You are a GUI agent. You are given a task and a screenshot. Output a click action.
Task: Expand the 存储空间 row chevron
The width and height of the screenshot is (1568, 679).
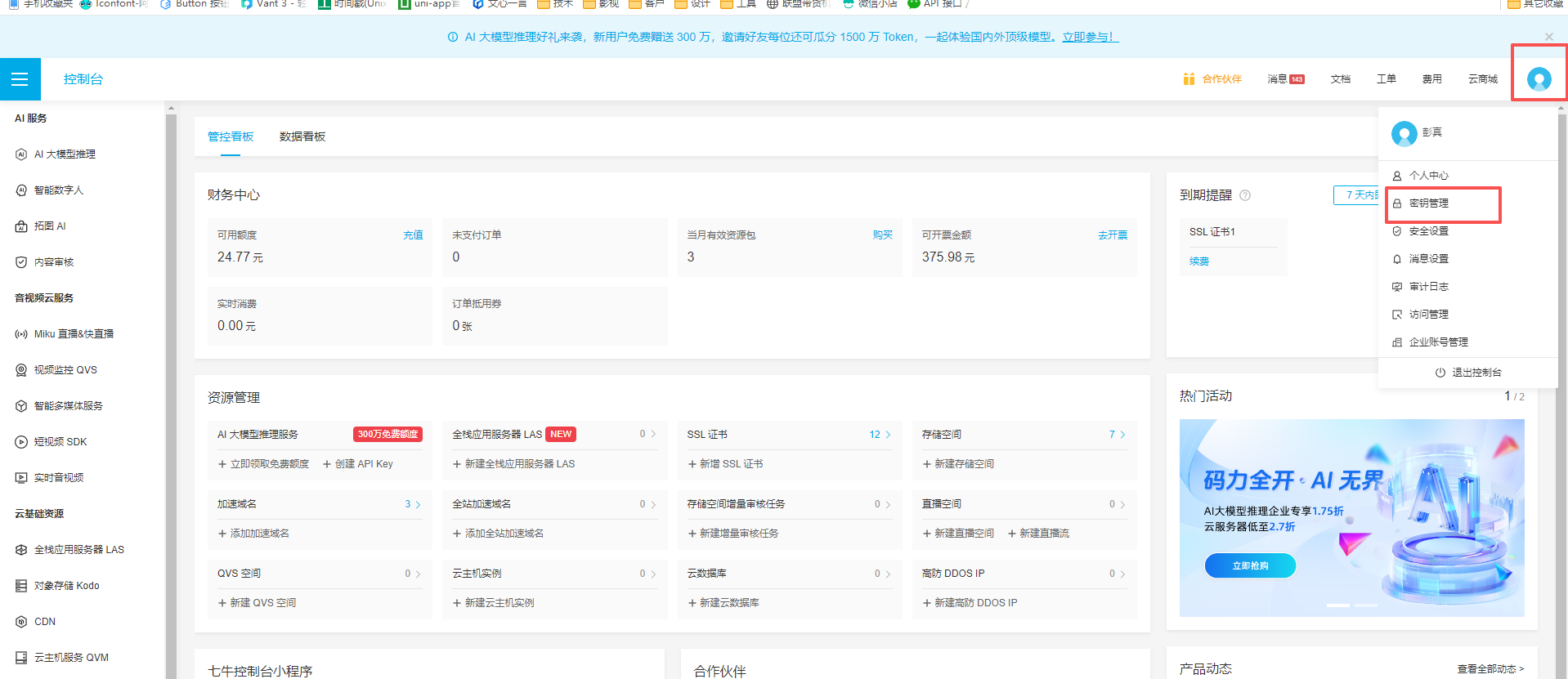(x=1122, y=435)
